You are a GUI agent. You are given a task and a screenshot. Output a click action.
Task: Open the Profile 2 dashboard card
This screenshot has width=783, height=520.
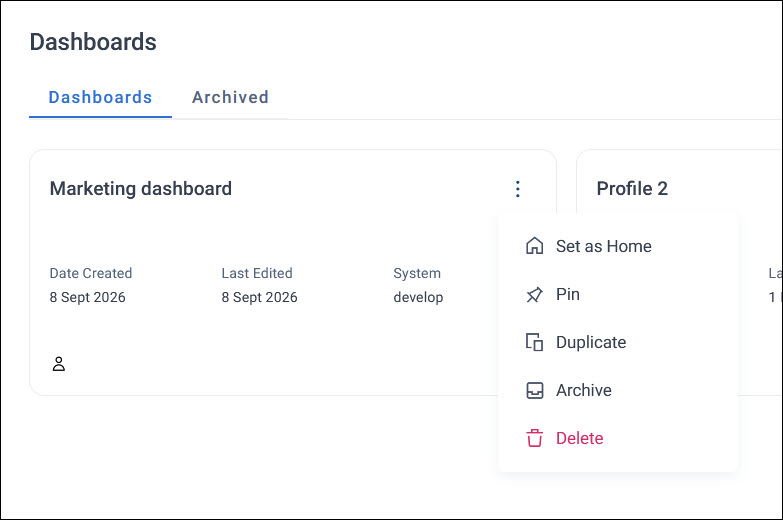pyautogui.click(x=632, y=189)
